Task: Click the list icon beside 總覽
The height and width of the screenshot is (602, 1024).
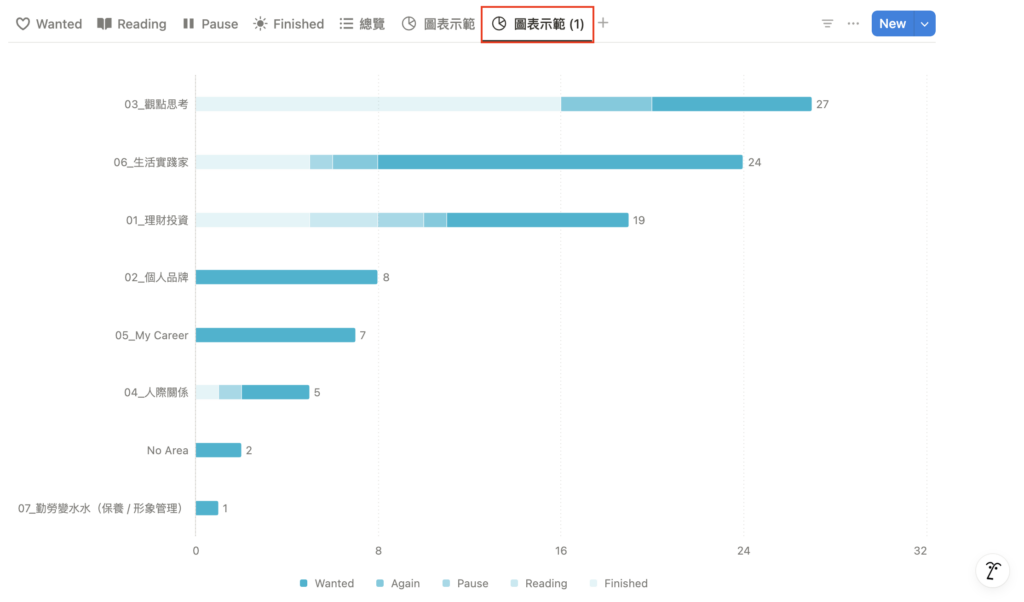Action: coord(346,24)
